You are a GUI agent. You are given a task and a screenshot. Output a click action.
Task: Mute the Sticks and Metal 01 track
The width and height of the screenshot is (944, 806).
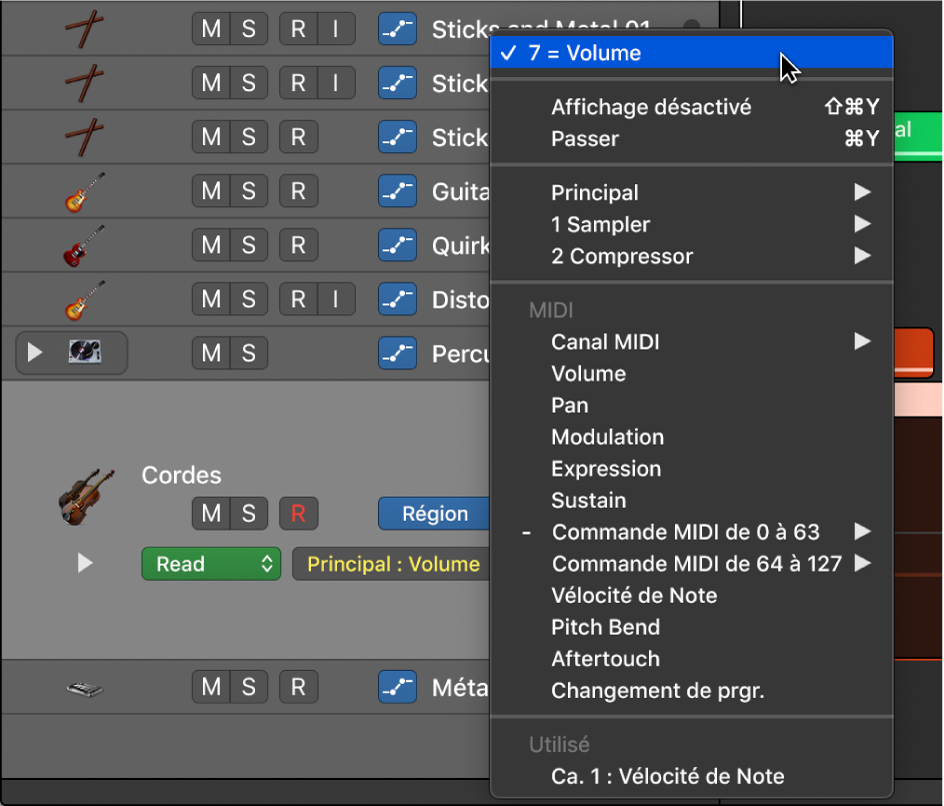click(x=211, y=29)
